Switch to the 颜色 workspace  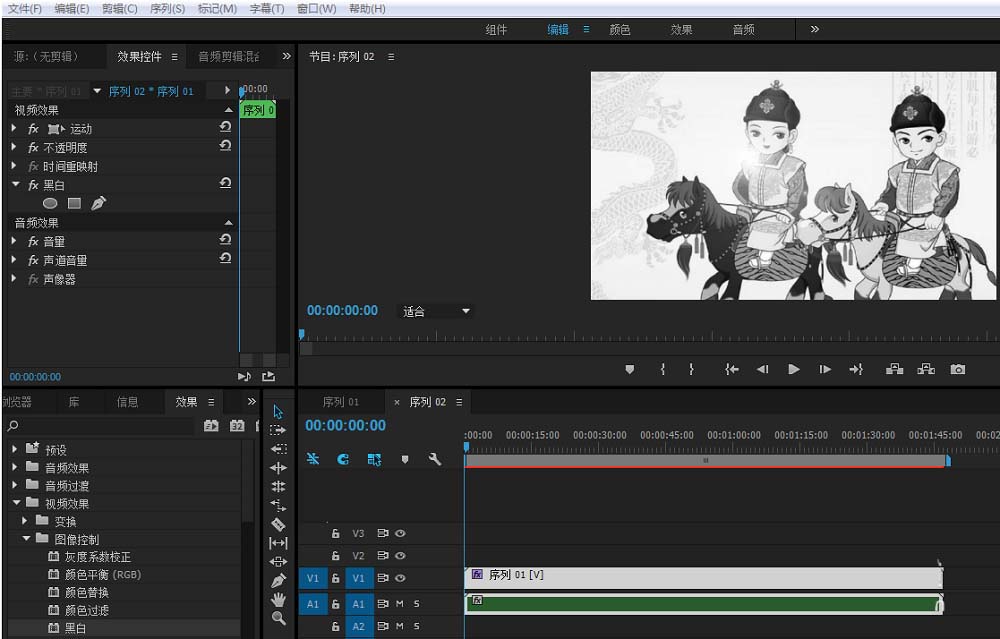click(x=620, y=30)
